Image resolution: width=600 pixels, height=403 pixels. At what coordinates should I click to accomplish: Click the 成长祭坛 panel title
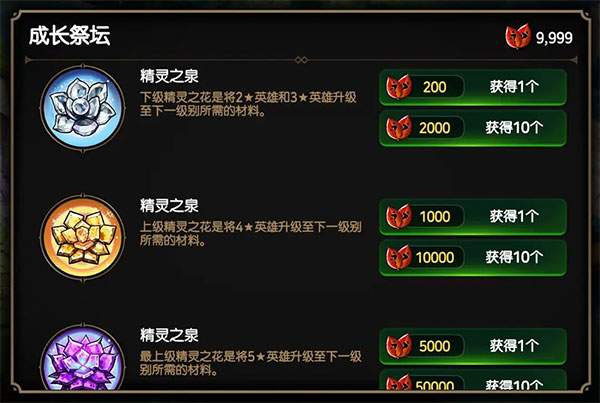click(70, 36)
